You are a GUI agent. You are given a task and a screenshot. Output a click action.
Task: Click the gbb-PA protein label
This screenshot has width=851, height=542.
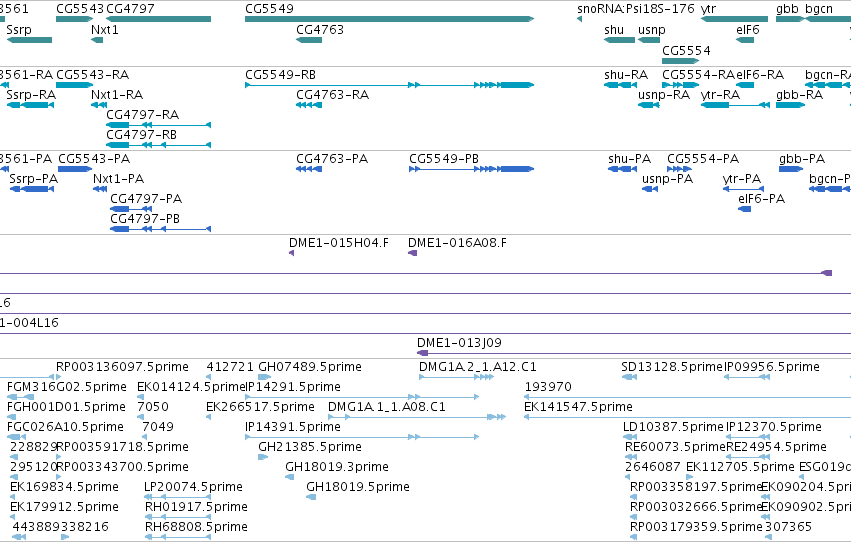(x=802, y=158)
